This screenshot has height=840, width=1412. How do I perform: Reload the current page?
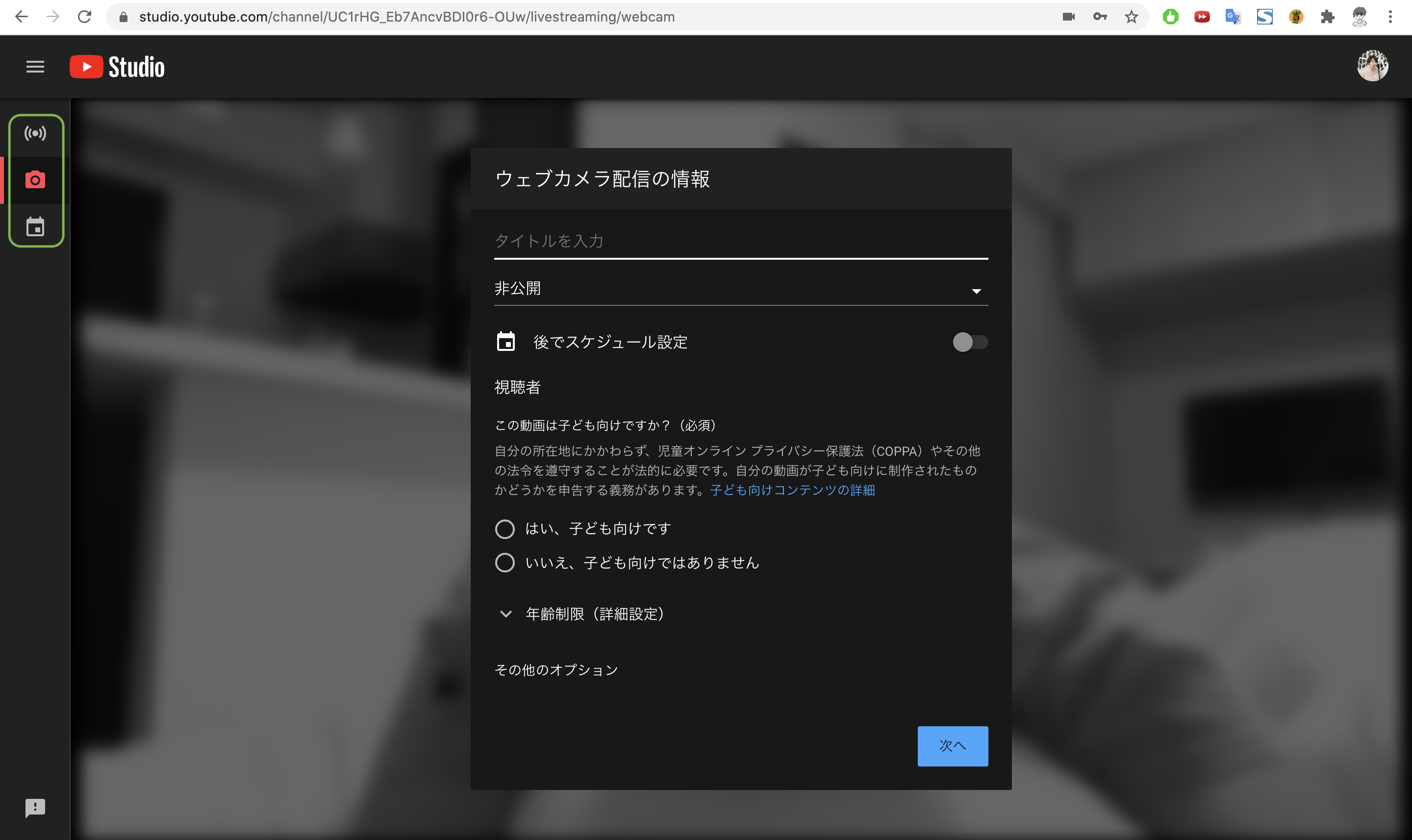[85, 17]
